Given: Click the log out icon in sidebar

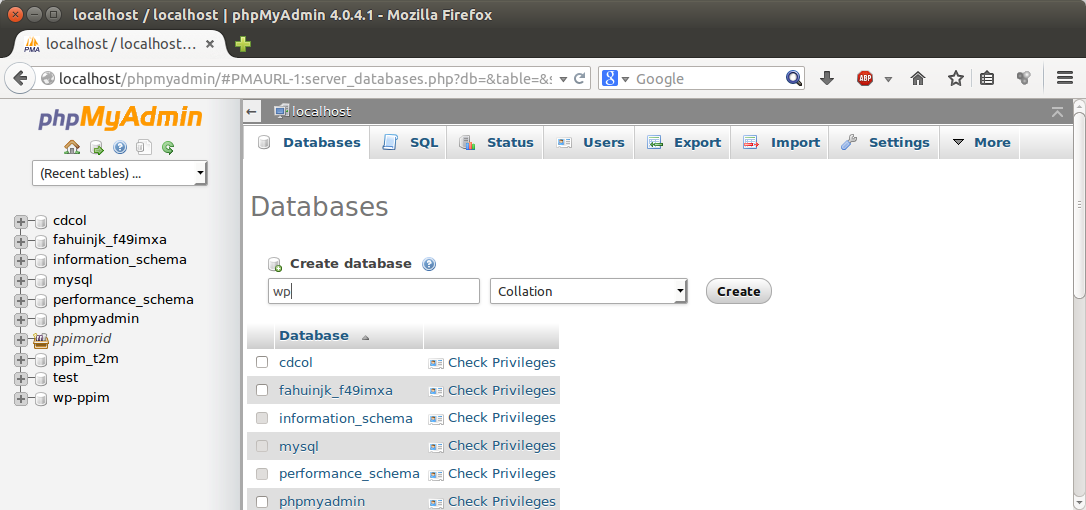Looking at the screenshot, I should (96, 147).
